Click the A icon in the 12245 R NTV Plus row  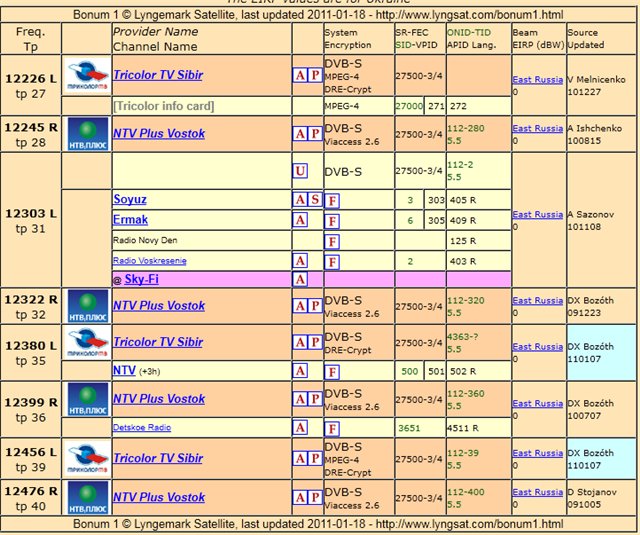pos(300,134)
